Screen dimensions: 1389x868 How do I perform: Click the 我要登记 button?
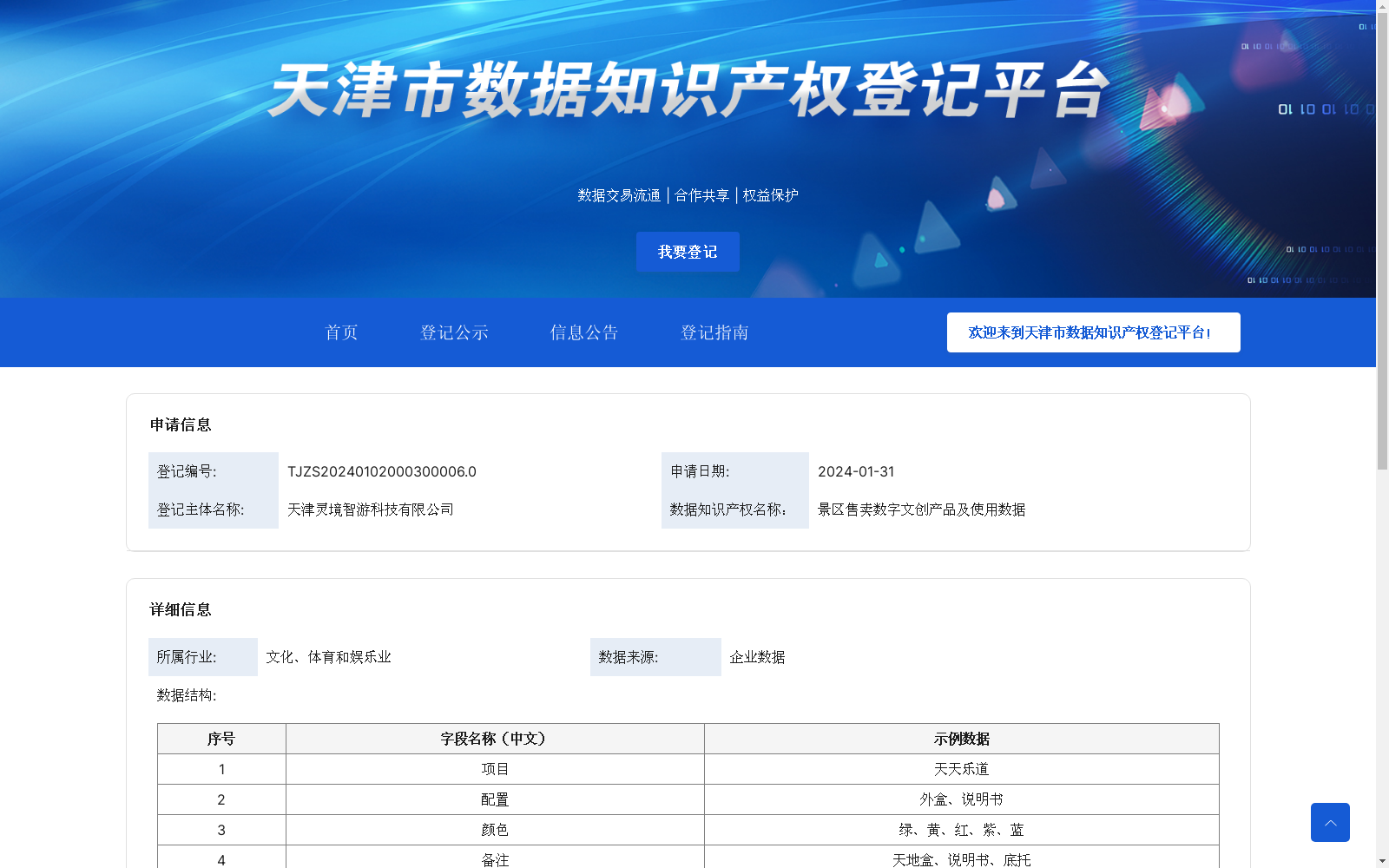click(x=688, y=252)
